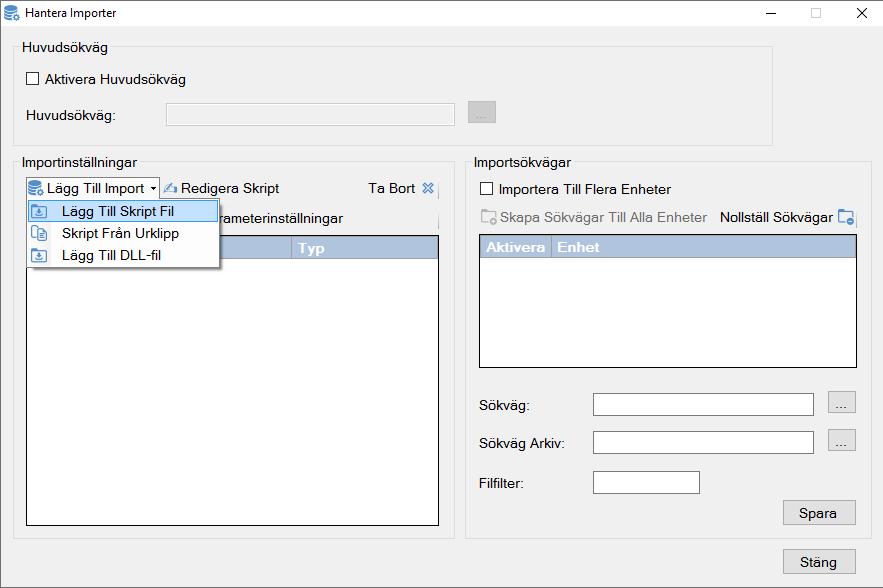Click the Typ column header

[364, 248]
